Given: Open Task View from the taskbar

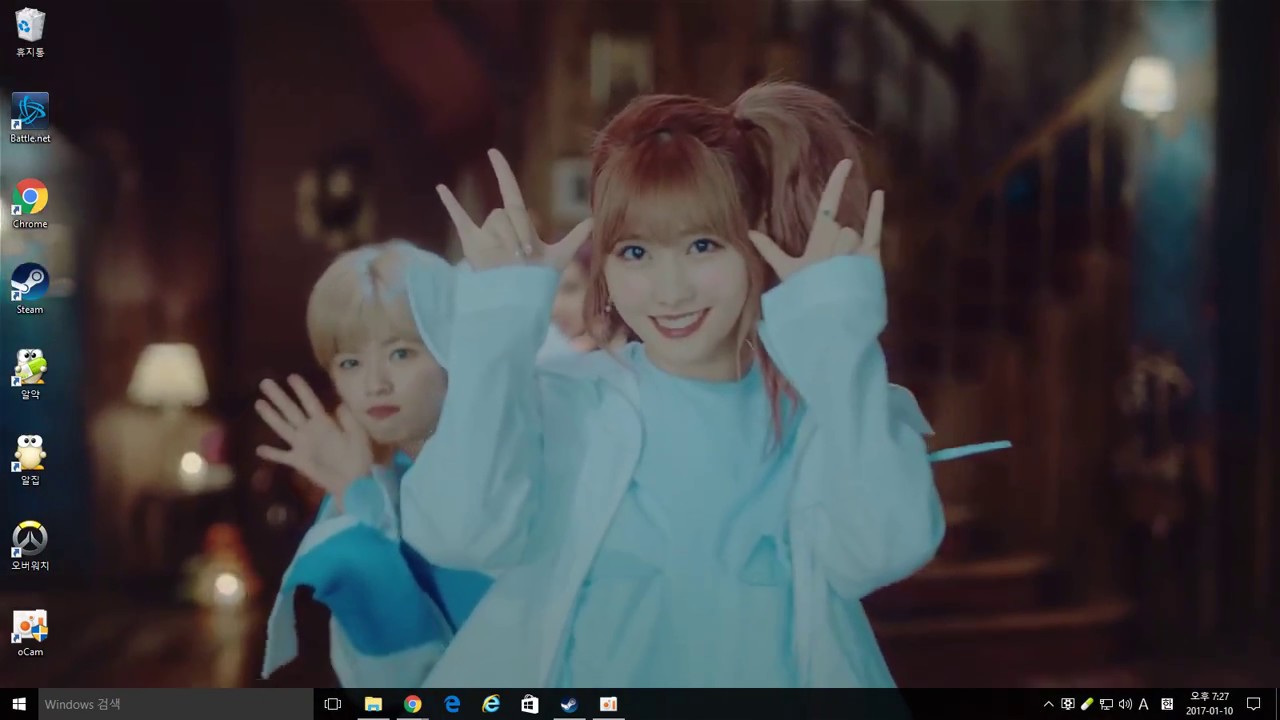Looking at the screenshot, I should pyautogui.click(x=333, y=704).
